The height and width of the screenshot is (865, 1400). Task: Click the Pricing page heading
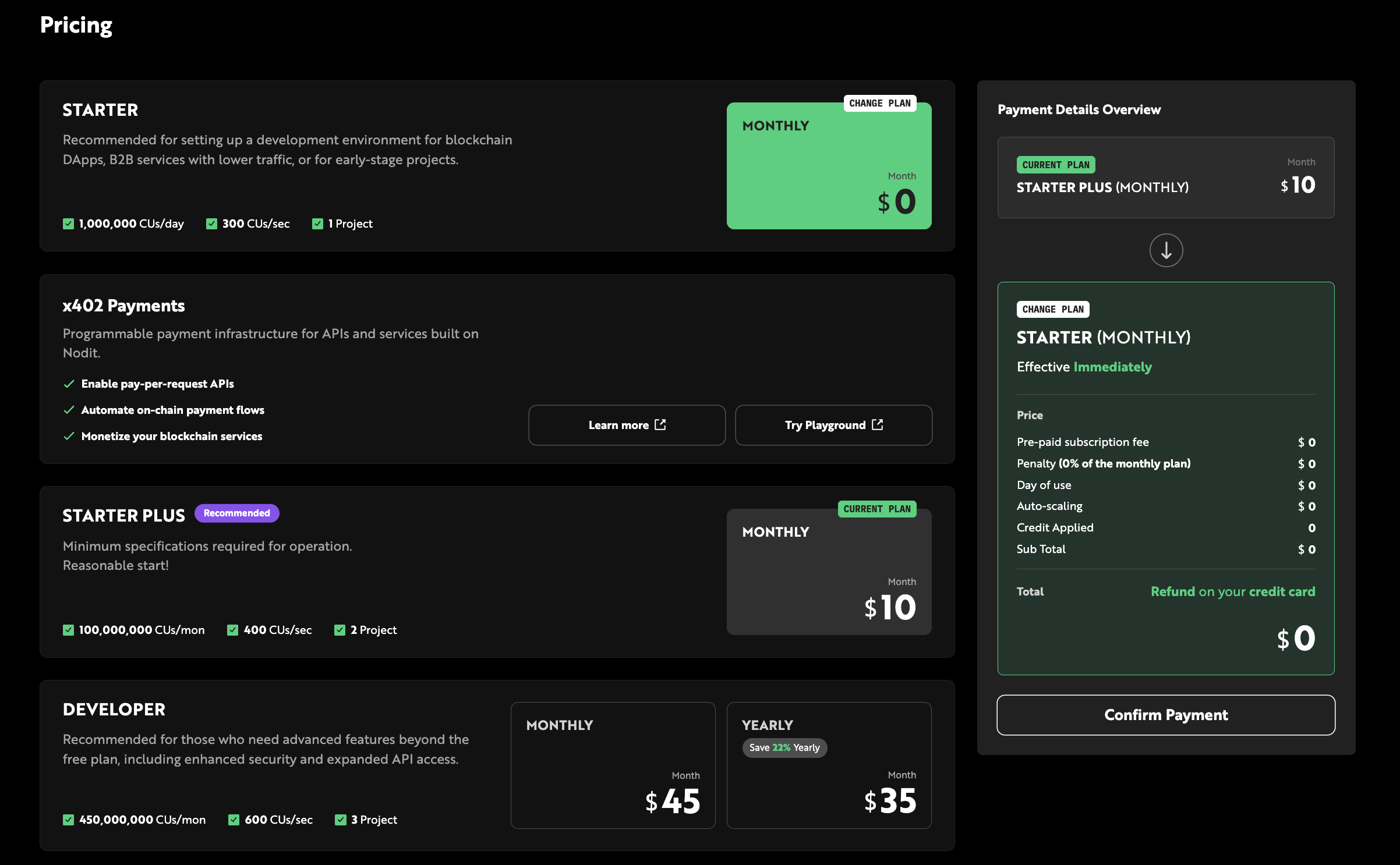coord(76,26)
